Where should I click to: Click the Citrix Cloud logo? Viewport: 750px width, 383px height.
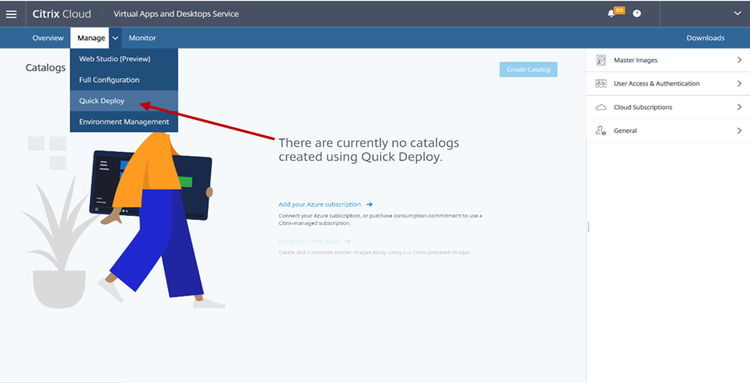click(62, 14)
